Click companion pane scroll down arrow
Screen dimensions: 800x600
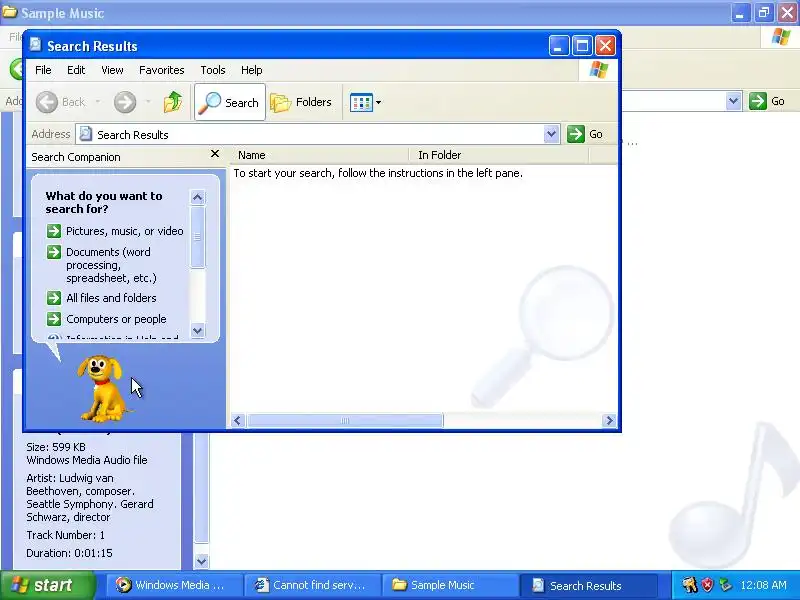(x=197, y=330)
